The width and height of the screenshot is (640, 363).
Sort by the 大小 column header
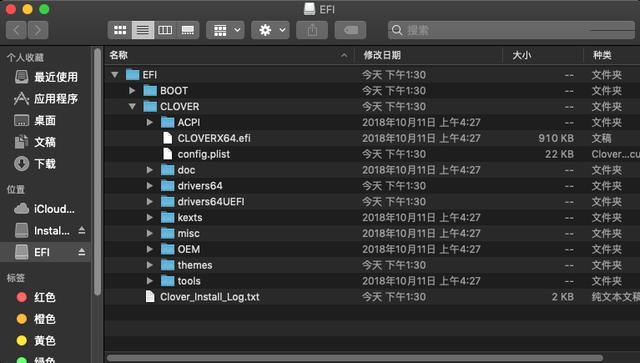(x=543, y=56)
